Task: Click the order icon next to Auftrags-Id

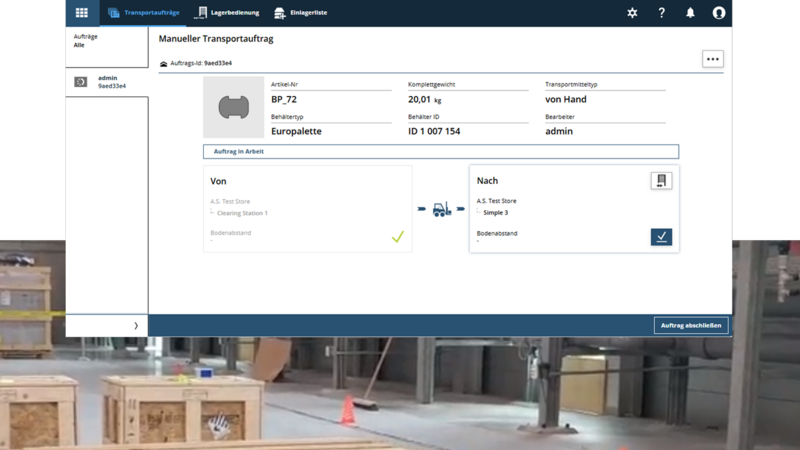Action: click(x=164, y=64)
